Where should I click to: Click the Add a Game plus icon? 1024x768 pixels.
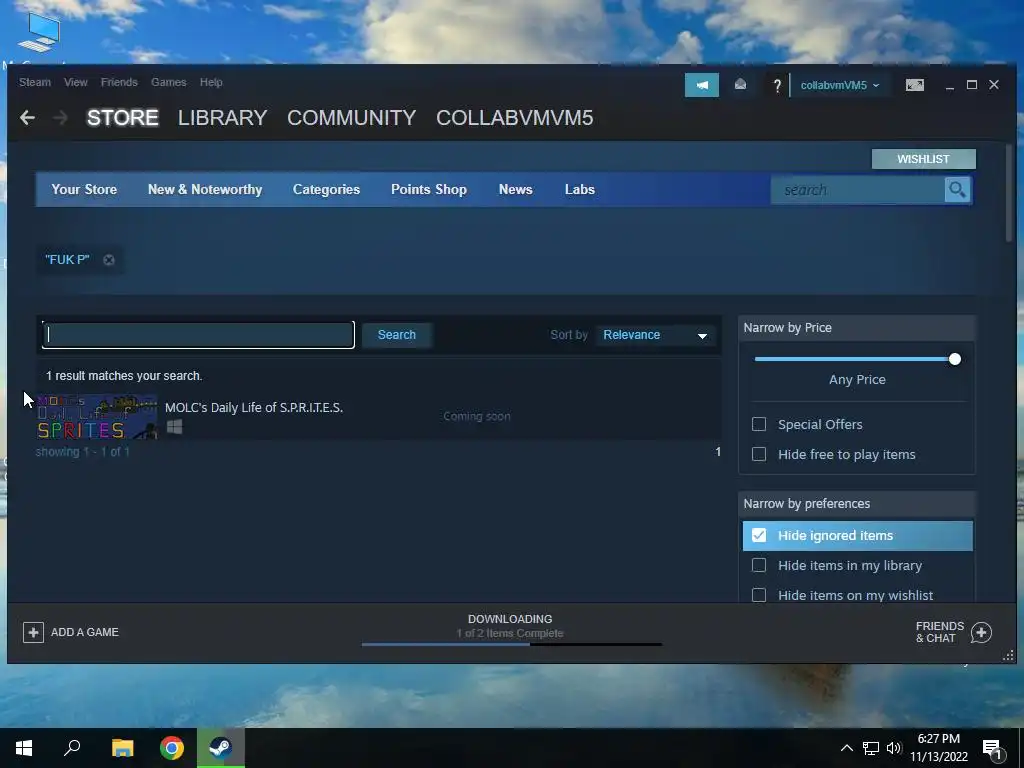point(33,632)
